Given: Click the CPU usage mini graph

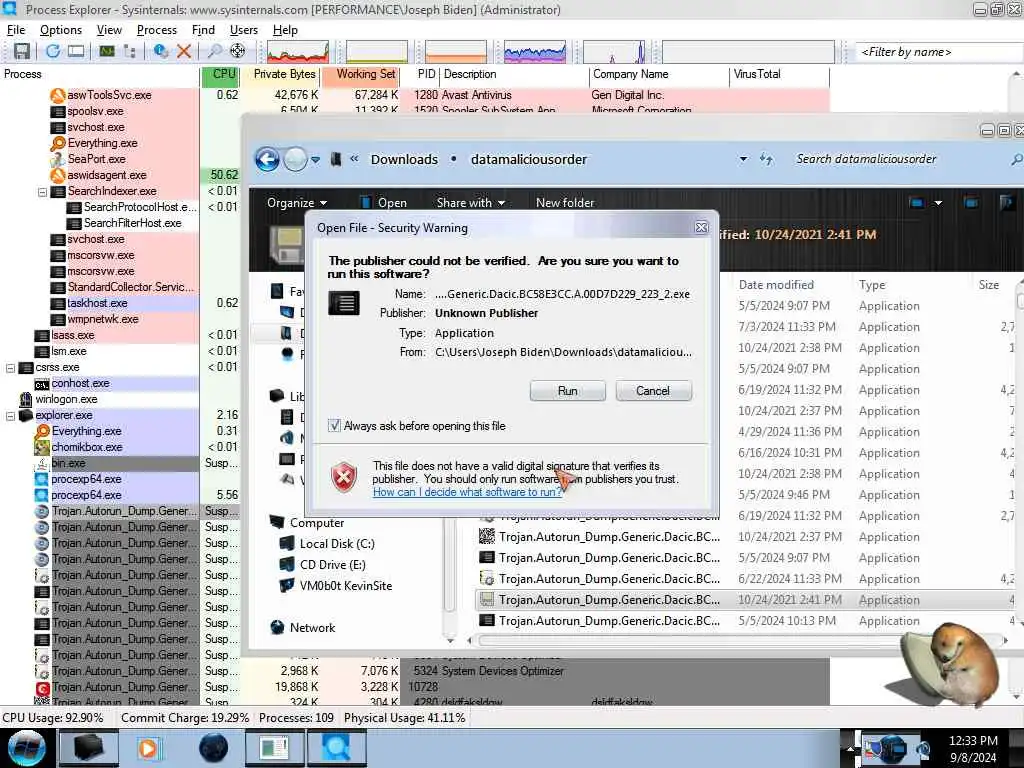Looking at the screenshot, I should tap(298, 52).
